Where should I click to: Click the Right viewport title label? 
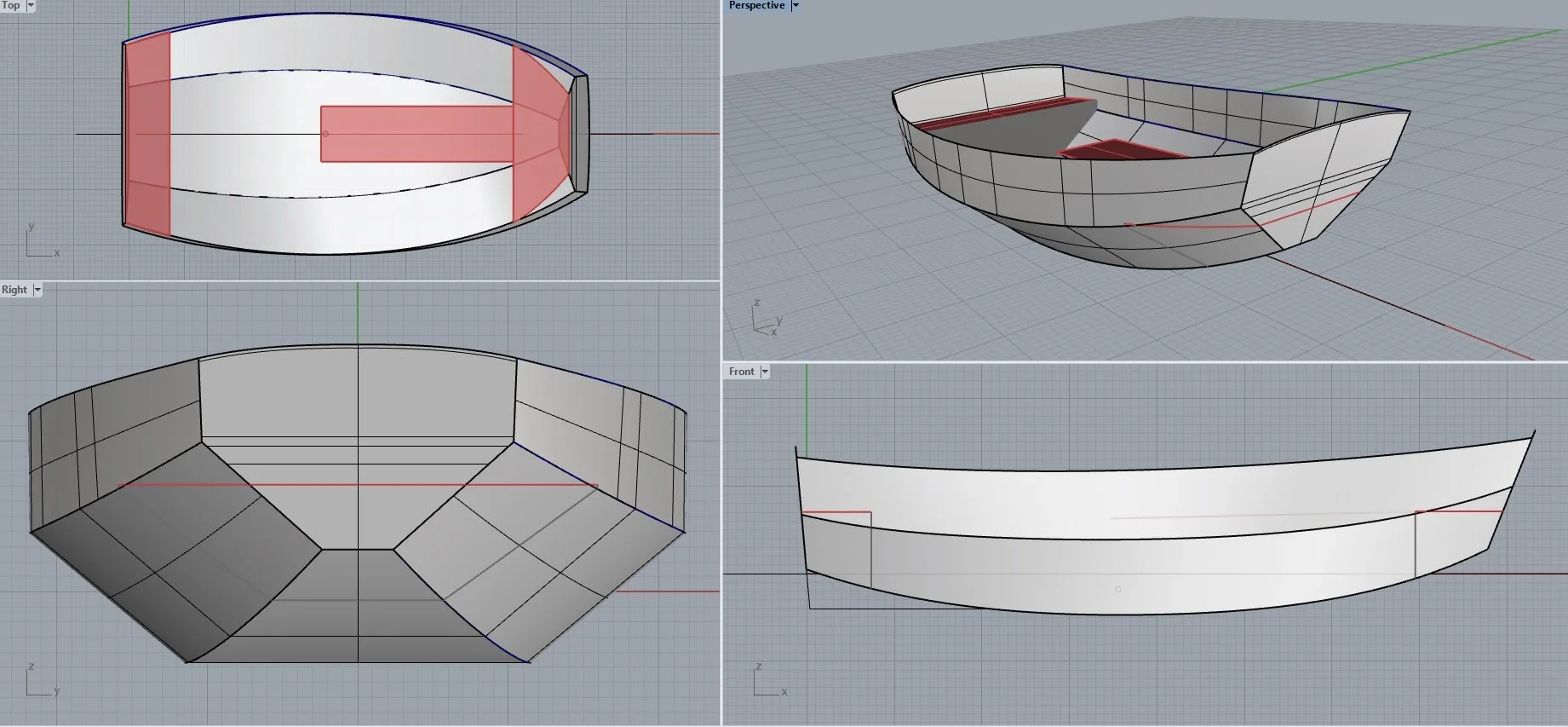(14, 290)
